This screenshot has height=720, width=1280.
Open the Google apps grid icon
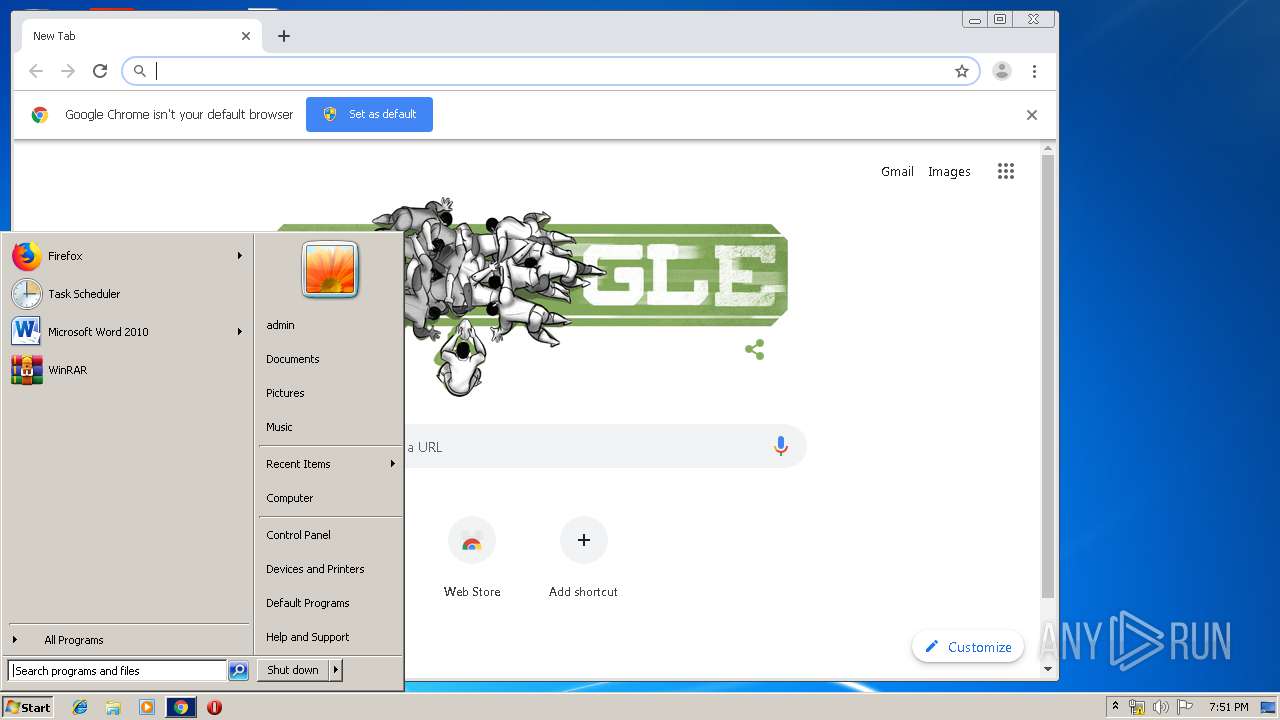[x=1006, y=171]
